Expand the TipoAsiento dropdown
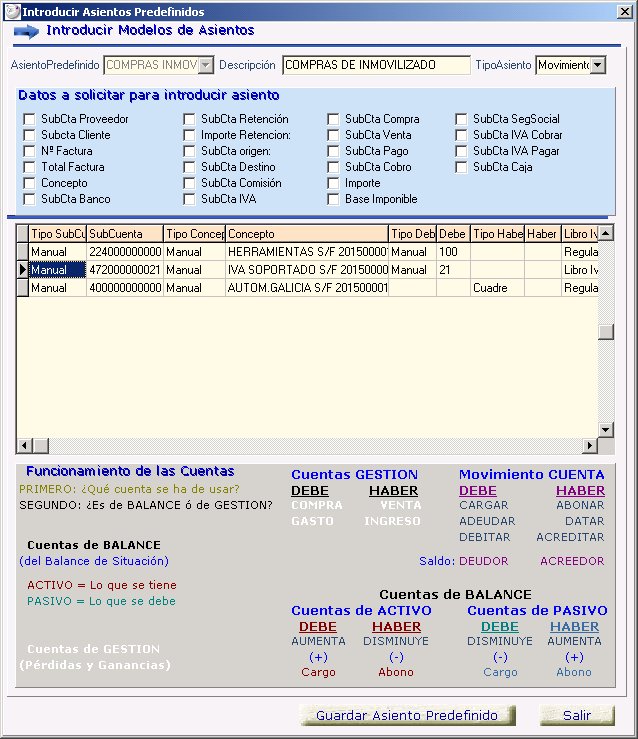This screenshot has height=739, width=638. pos(597,65)
